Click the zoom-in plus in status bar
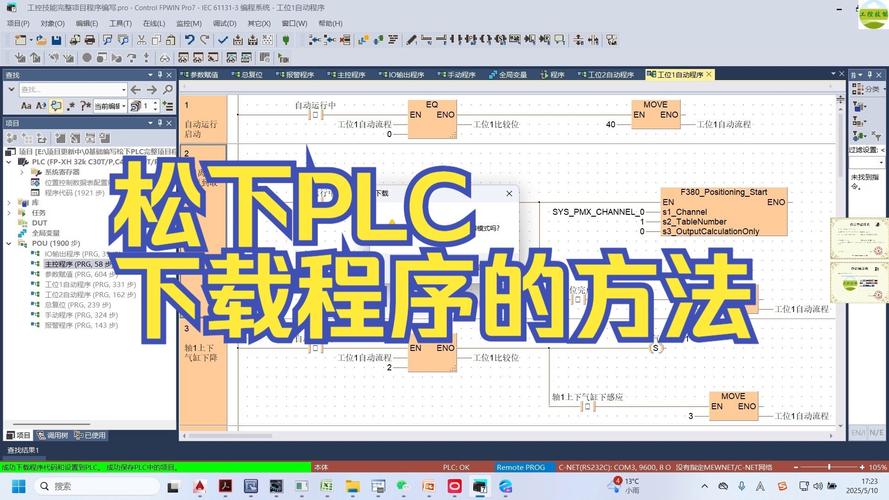This screenshot has width=889, height=500. coord(862,467)
